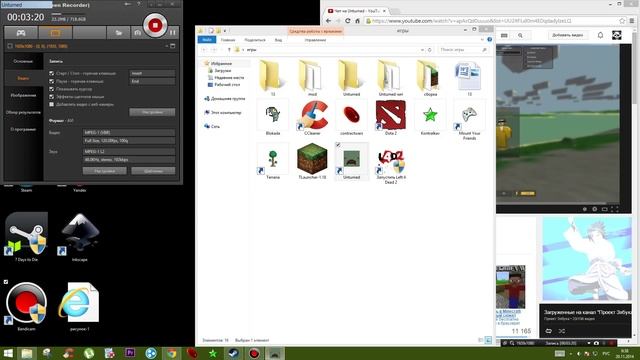This screenshot has width=640, height=360.
Task: Expand the Explorer ribbon with the chevron
Action: pos(482,40)
